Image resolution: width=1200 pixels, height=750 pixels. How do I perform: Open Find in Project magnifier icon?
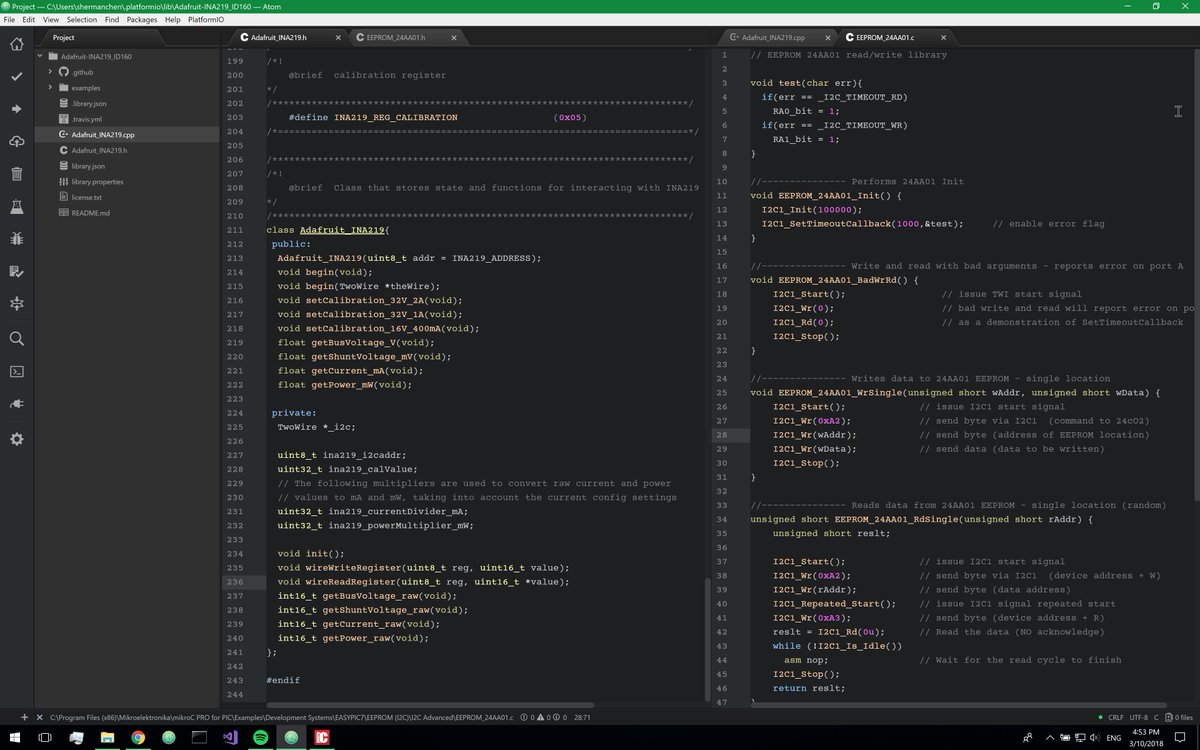(x=16, y=339)
